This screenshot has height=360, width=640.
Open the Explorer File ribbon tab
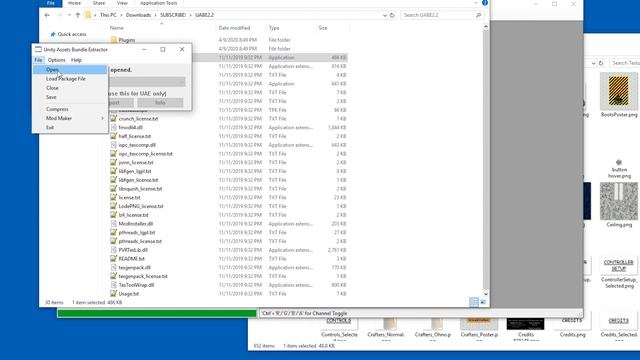51,3
